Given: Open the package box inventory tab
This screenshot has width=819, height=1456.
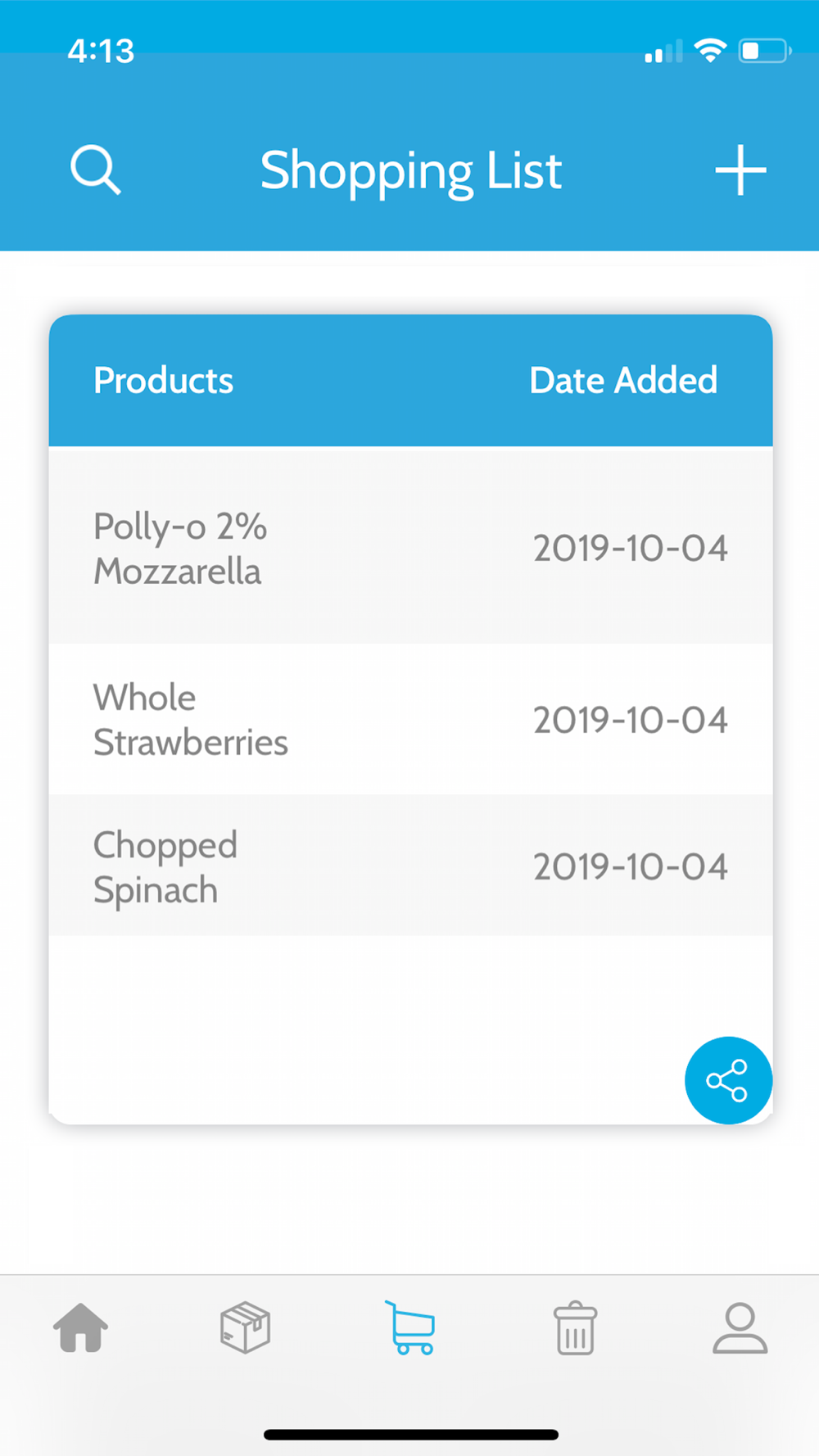Looking at the screenshot, I should pos(245,1327).
